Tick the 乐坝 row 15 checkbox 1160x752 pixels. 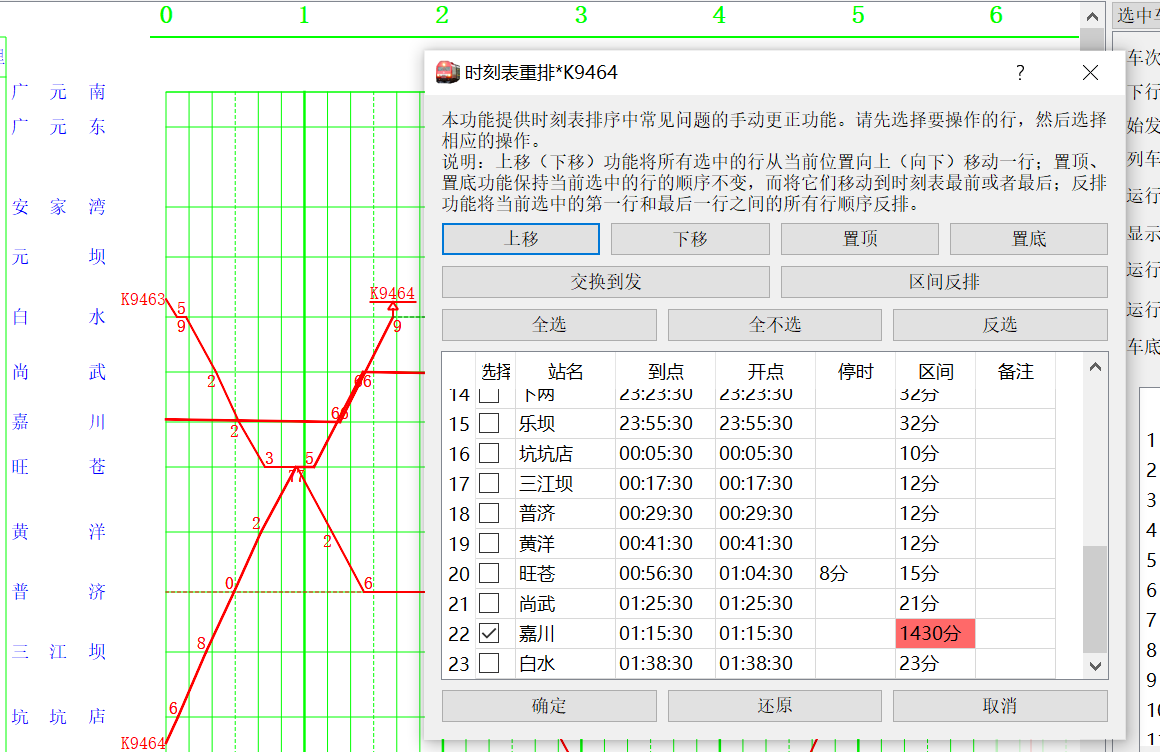coord(489,423)
